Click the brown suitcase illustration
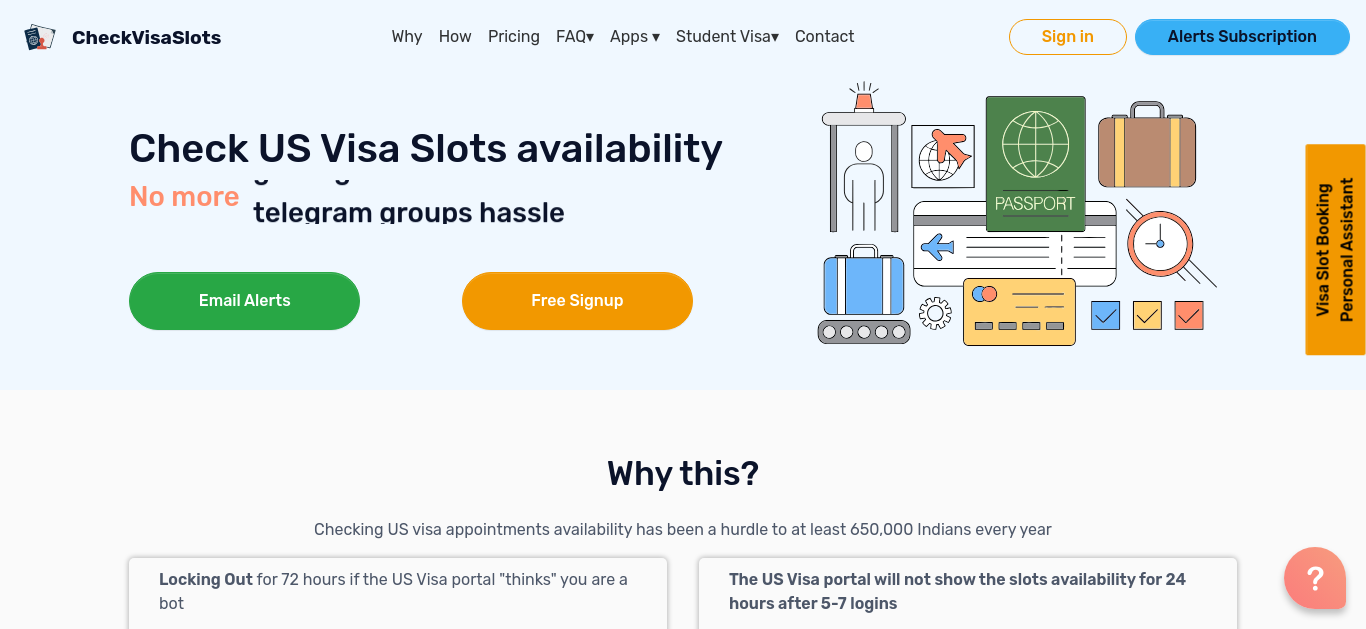Image resolution: width=1366 pixels, height=629 pixels. (1147, 145)
